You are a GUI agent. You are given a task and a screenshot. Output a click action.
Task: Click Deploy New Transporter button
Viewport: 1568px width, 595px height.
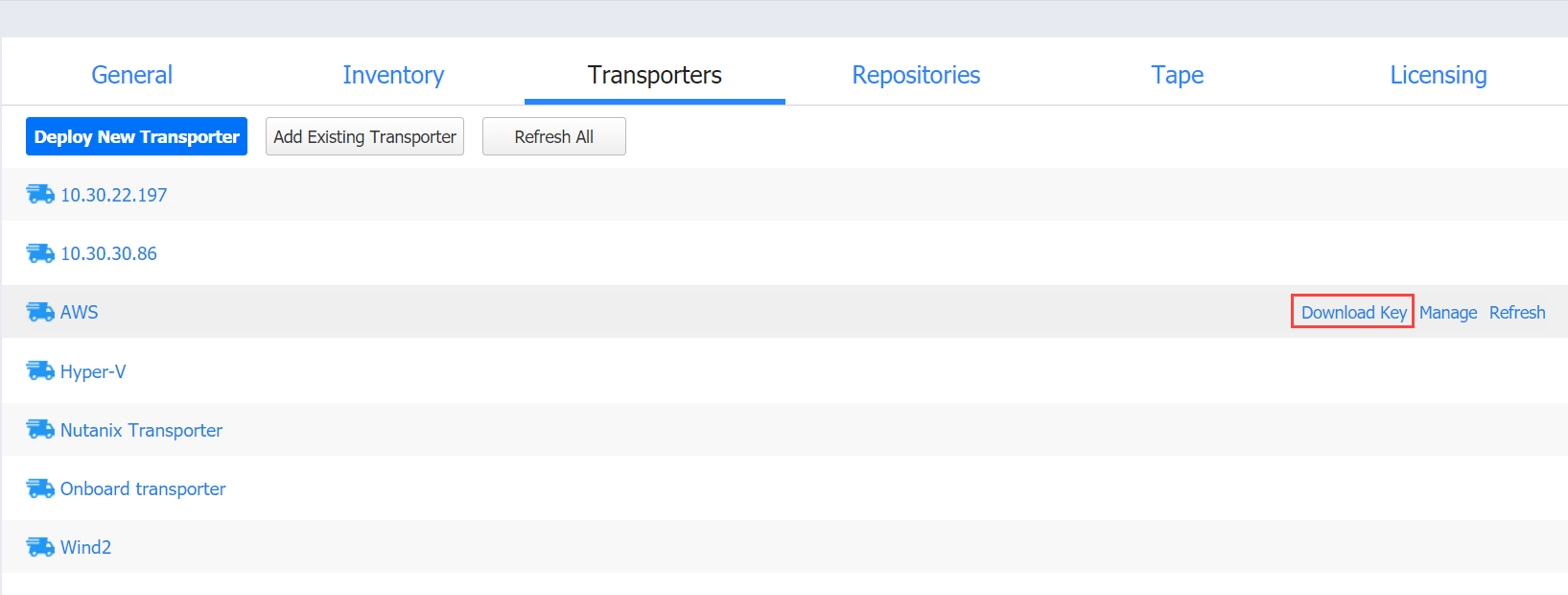[x=136, y=136]
